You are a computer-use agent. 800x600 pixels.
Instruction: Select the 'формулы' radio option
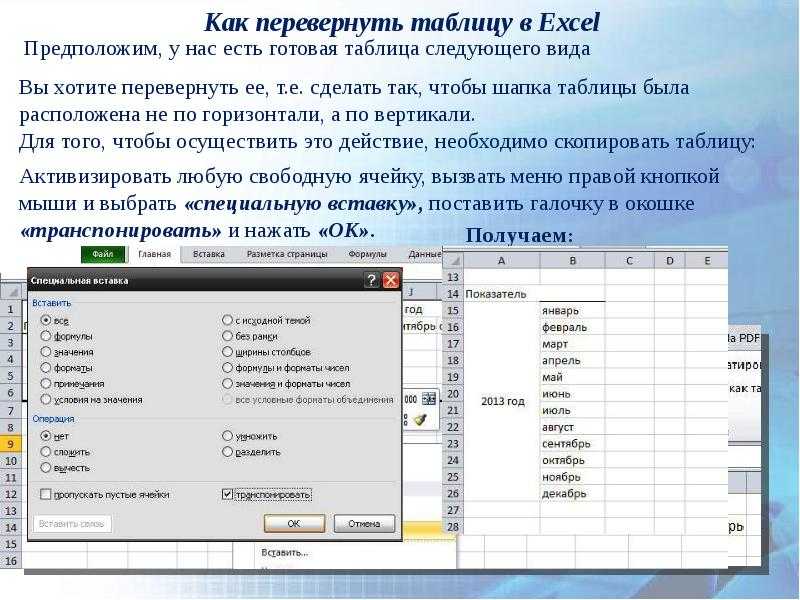pos(46,336)
